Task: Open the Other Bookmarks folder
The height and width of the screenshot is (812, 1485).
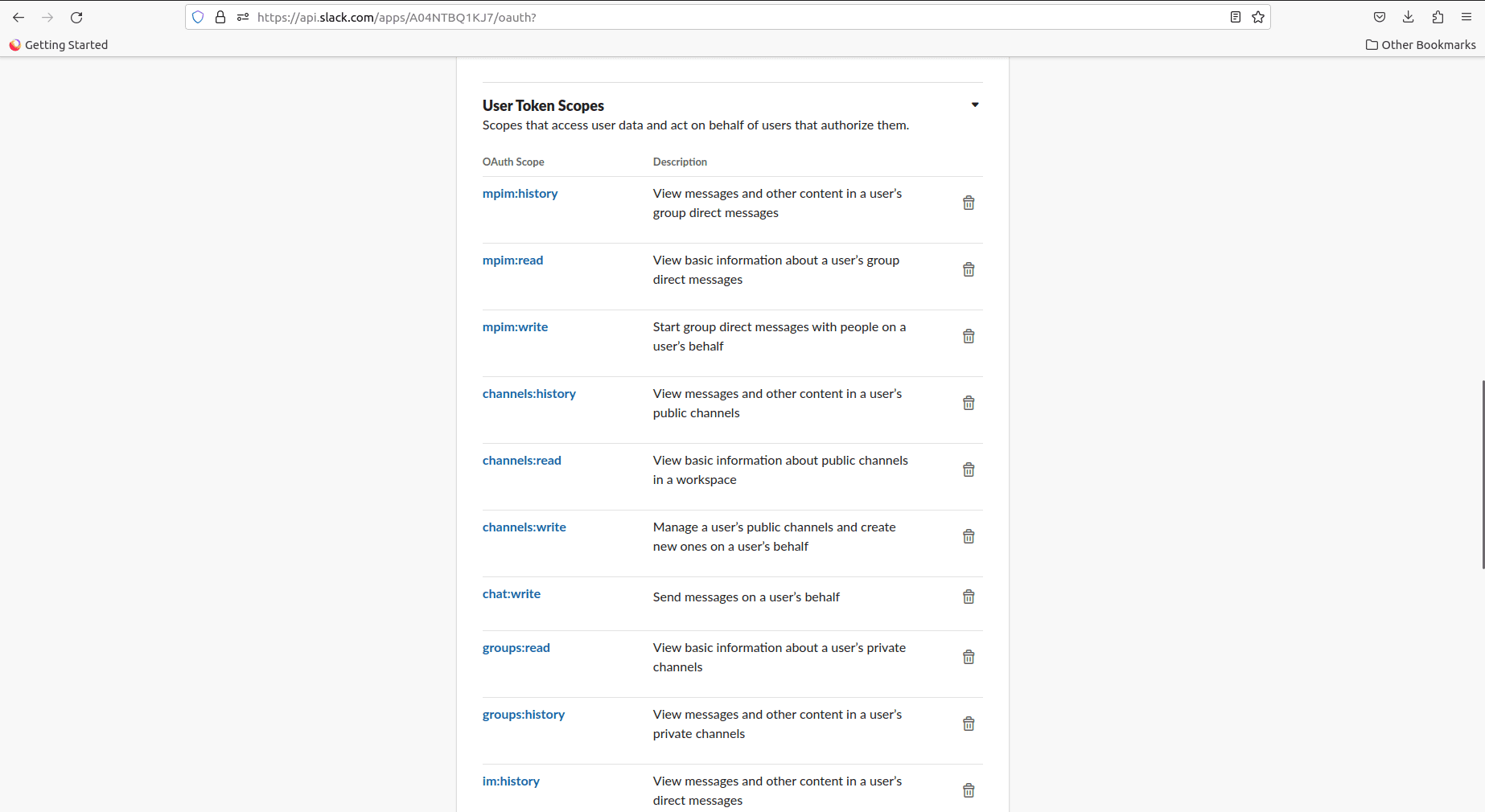Action: (1421, 45)
